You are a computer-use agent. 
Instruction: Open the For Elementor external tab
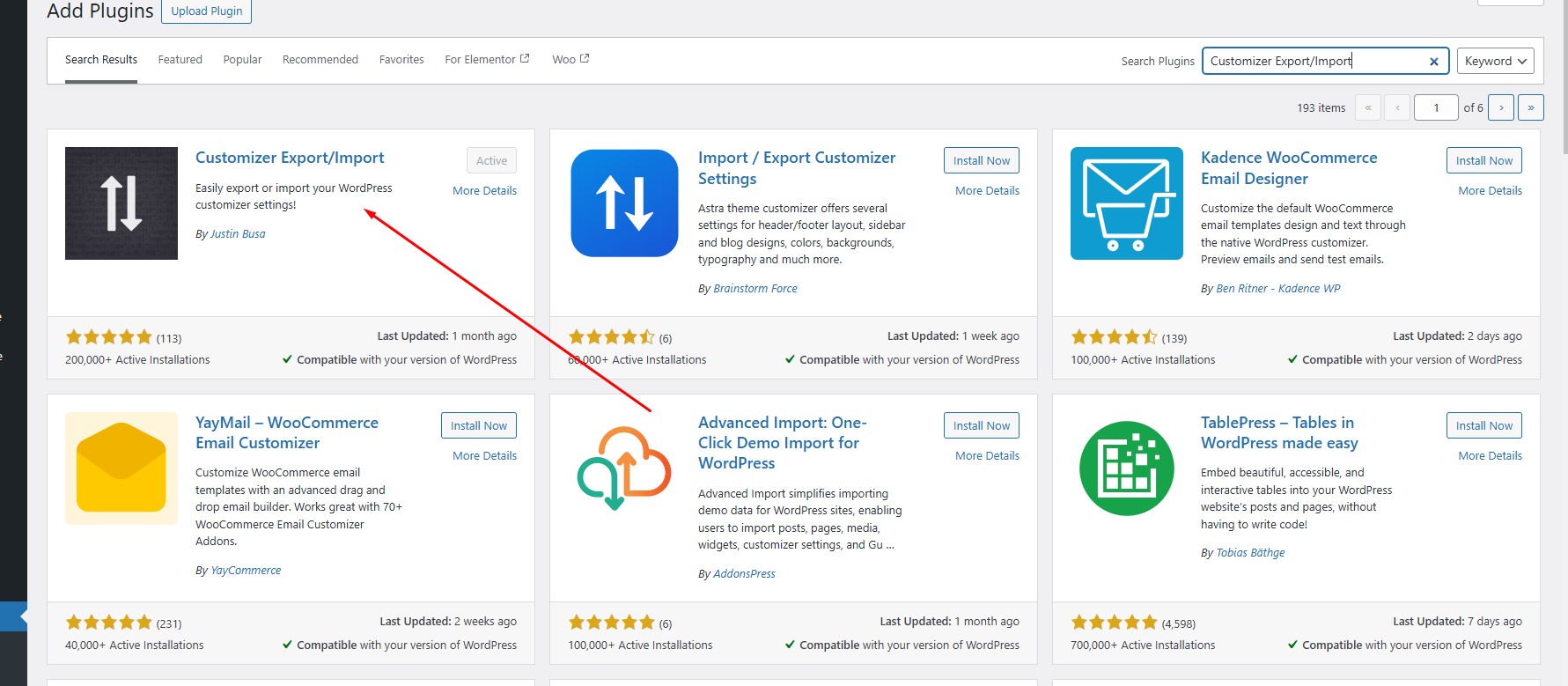(486, 60)
